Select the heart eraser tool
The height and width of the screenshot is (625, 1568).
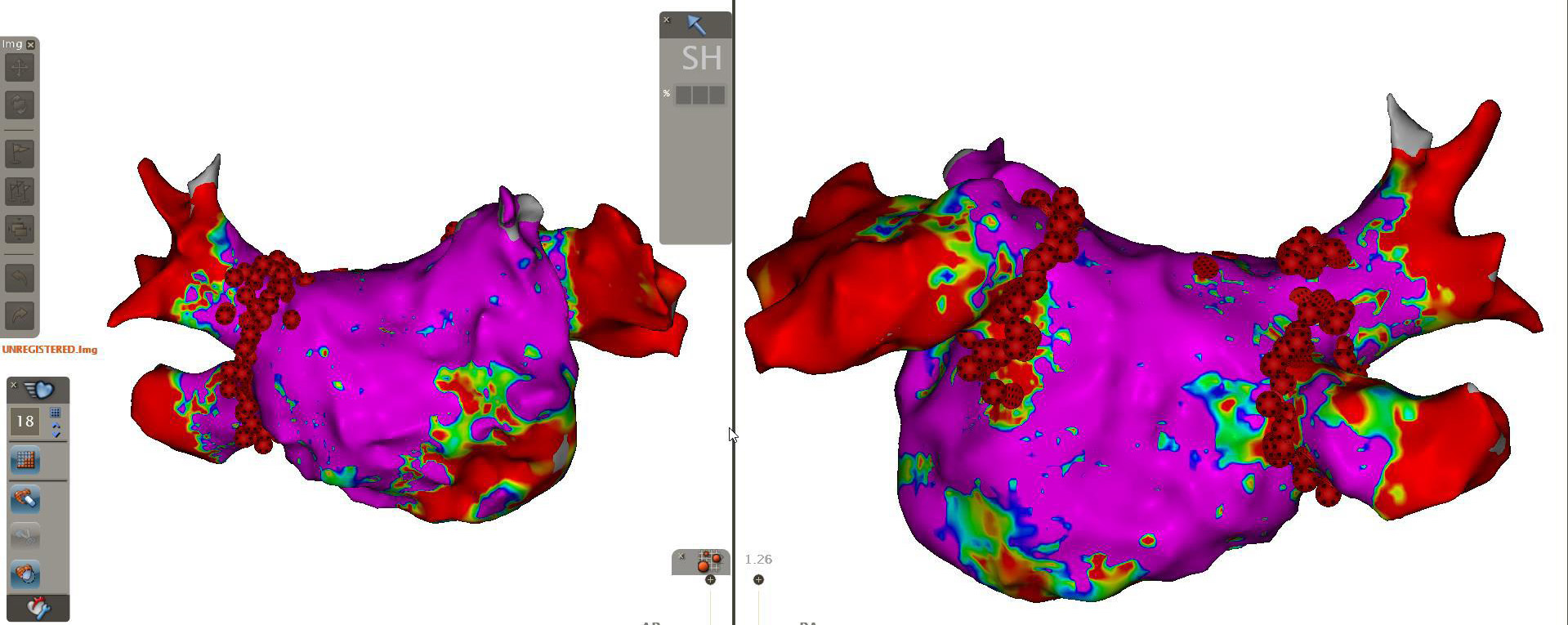pos(25,498)
